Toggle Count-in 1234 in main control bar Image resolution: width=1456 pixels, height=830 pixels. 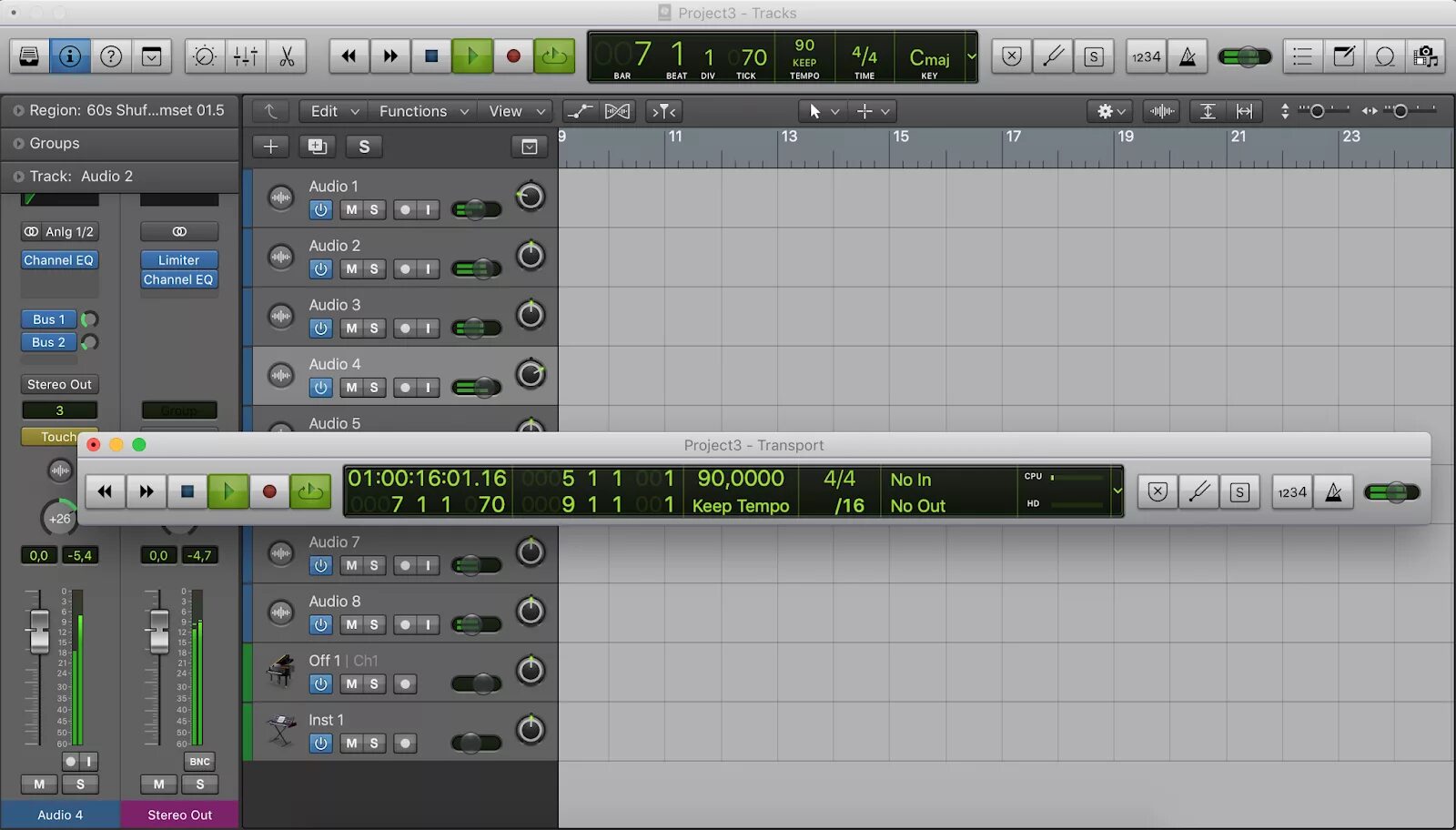pyautogui.click(x=1146, y=56)
